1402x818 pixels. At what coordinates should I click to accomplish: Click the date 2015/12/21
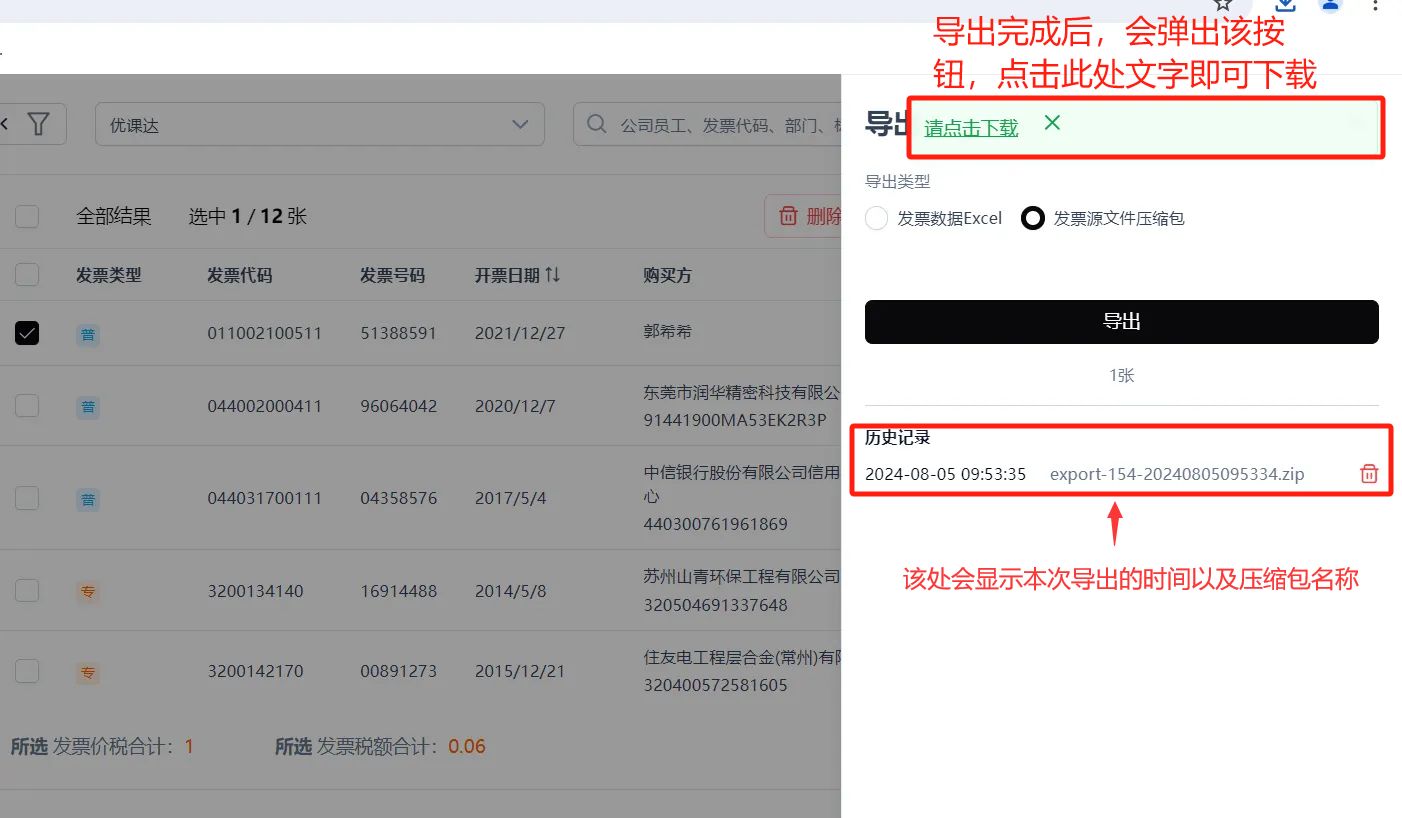[520, 671]
